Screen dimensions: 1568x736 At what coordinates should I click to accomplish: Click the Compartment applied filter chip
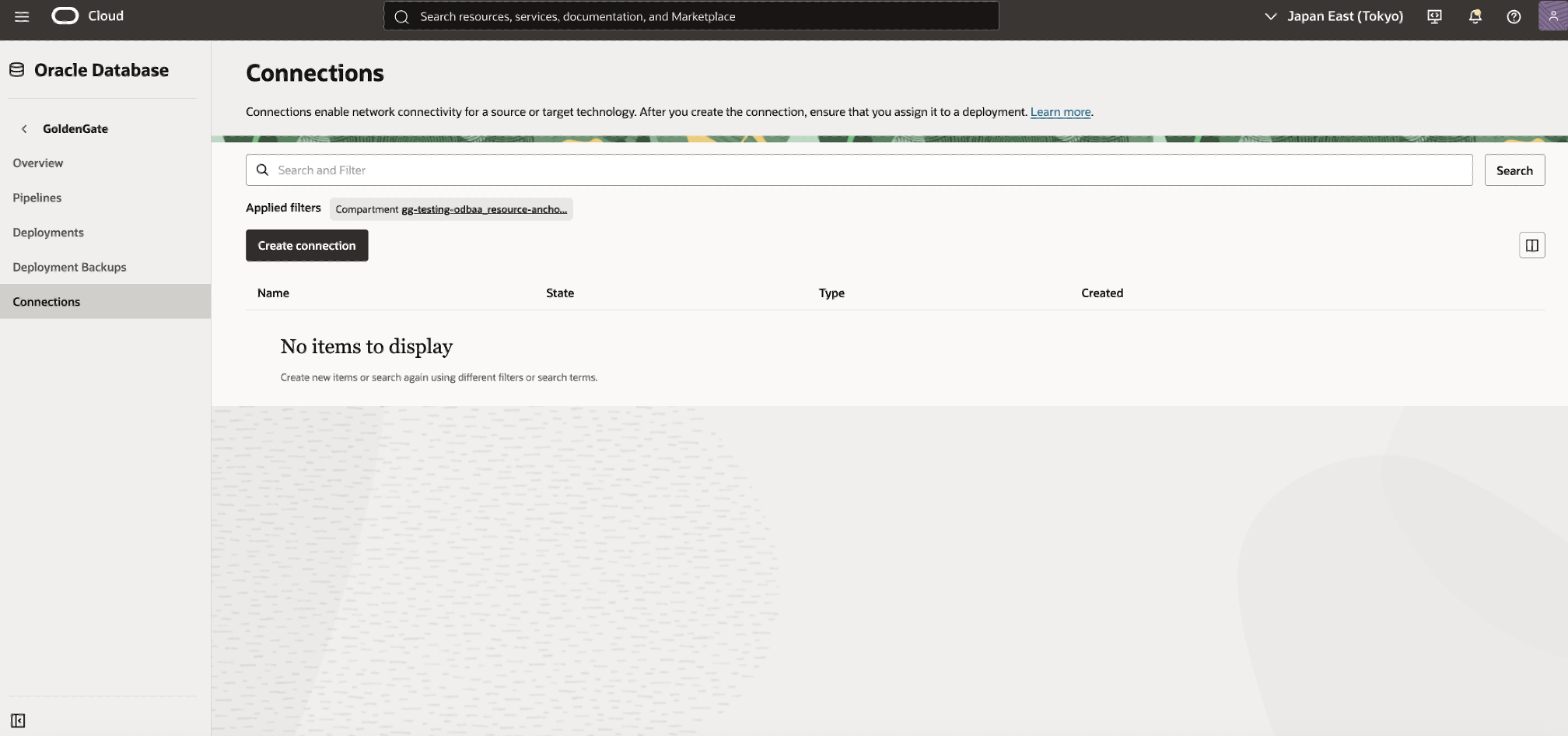451,209
